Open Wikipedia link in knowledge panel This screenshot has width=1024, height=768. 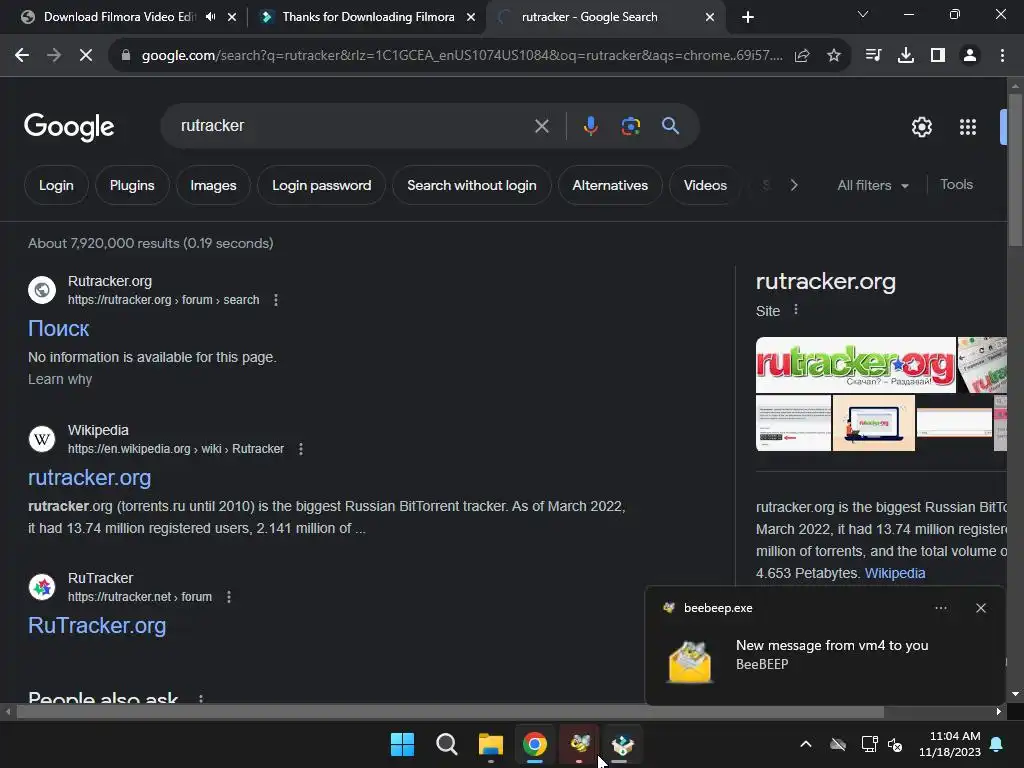coord(895,573)
